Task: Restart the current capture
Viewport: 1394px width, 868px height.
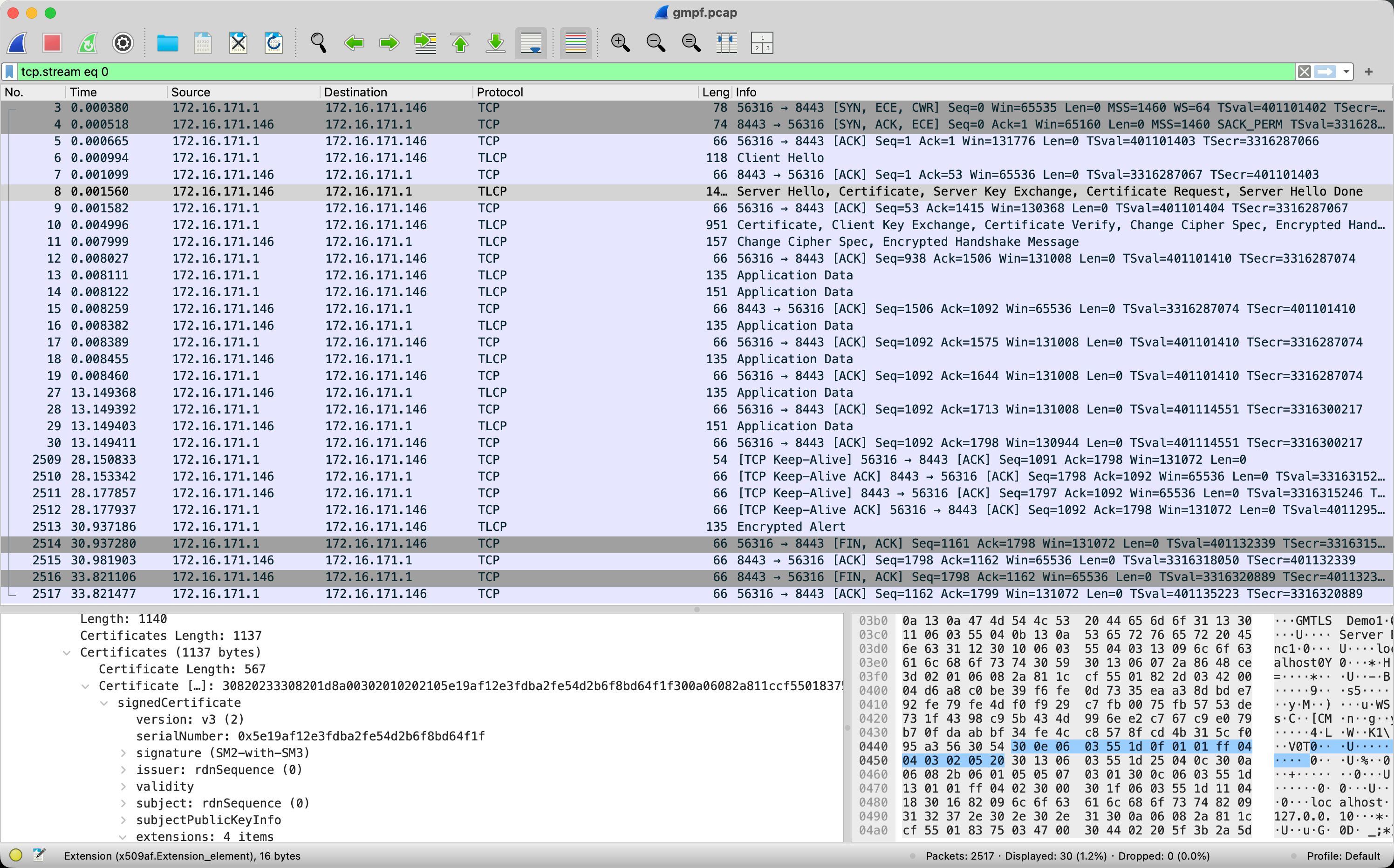Action: (88, 42)
